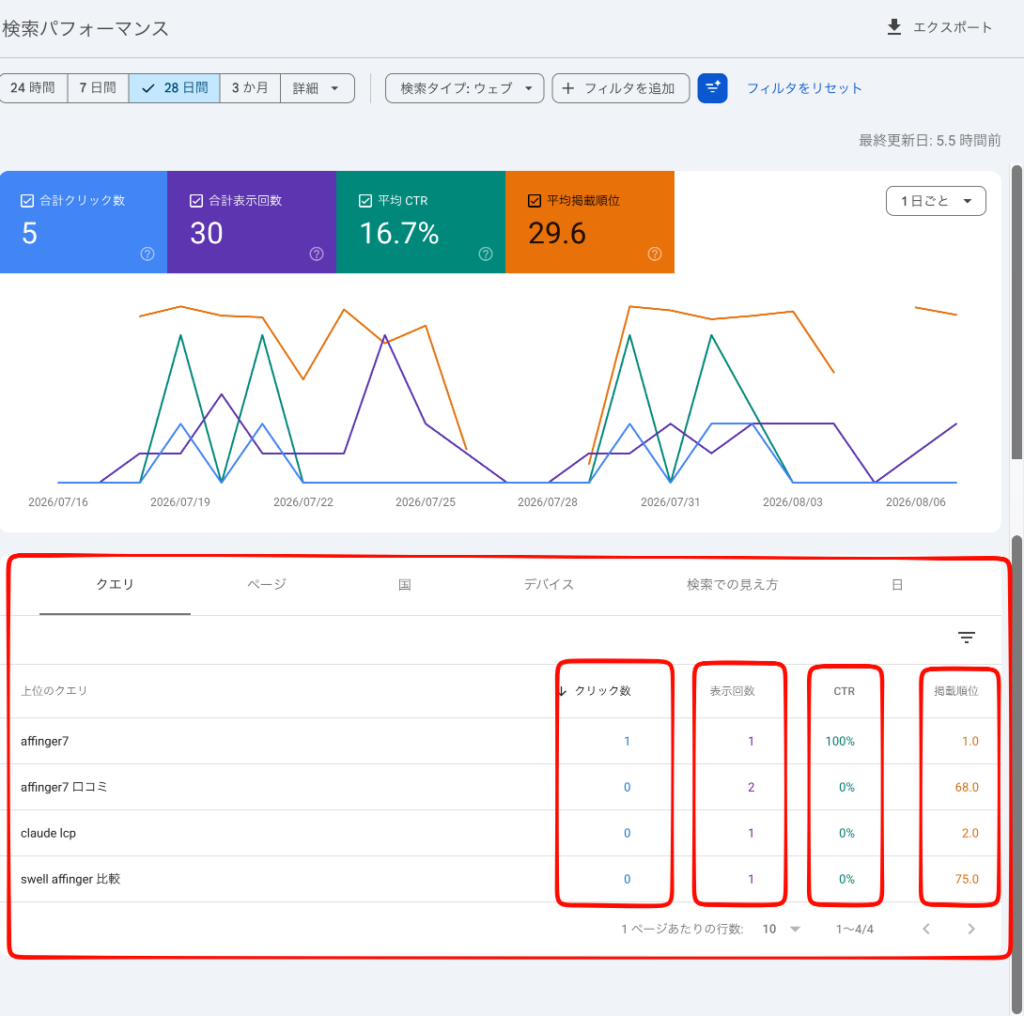Click the affinger7 query row

pos(500,741)
